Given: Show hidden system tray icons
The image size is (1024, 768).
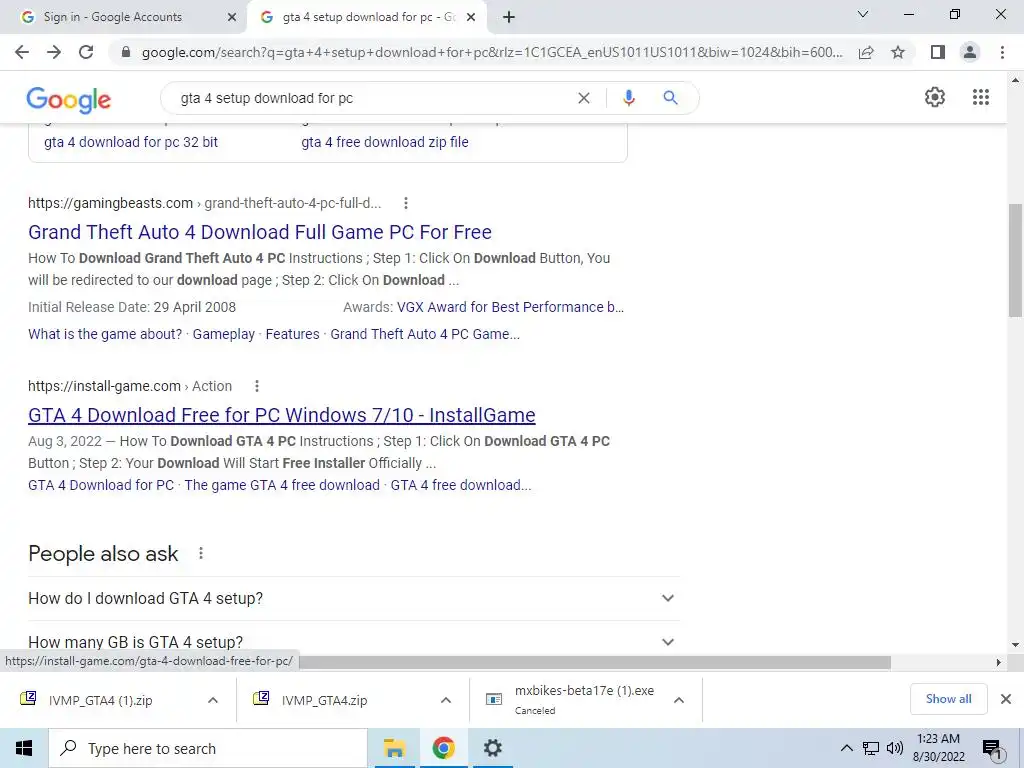Looking at the screenshot, I should pos(846,748).
